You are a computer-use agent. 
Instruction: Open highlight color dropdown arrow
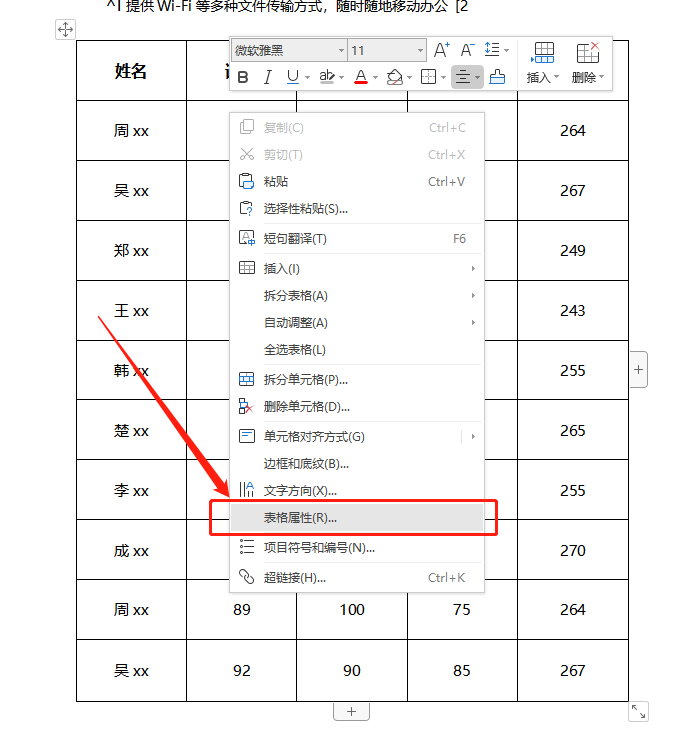pyautogui.click(x=341, y=77)
